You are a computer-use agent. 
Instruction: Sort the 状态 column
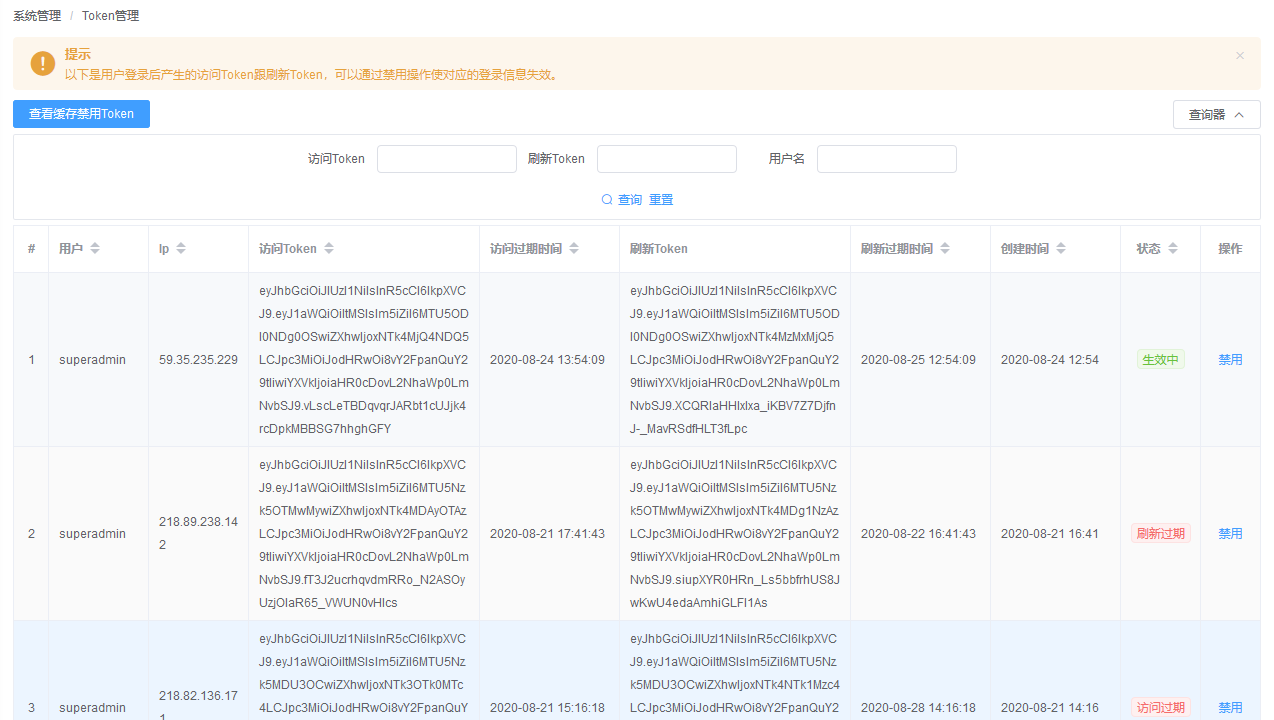[1173, 248]
